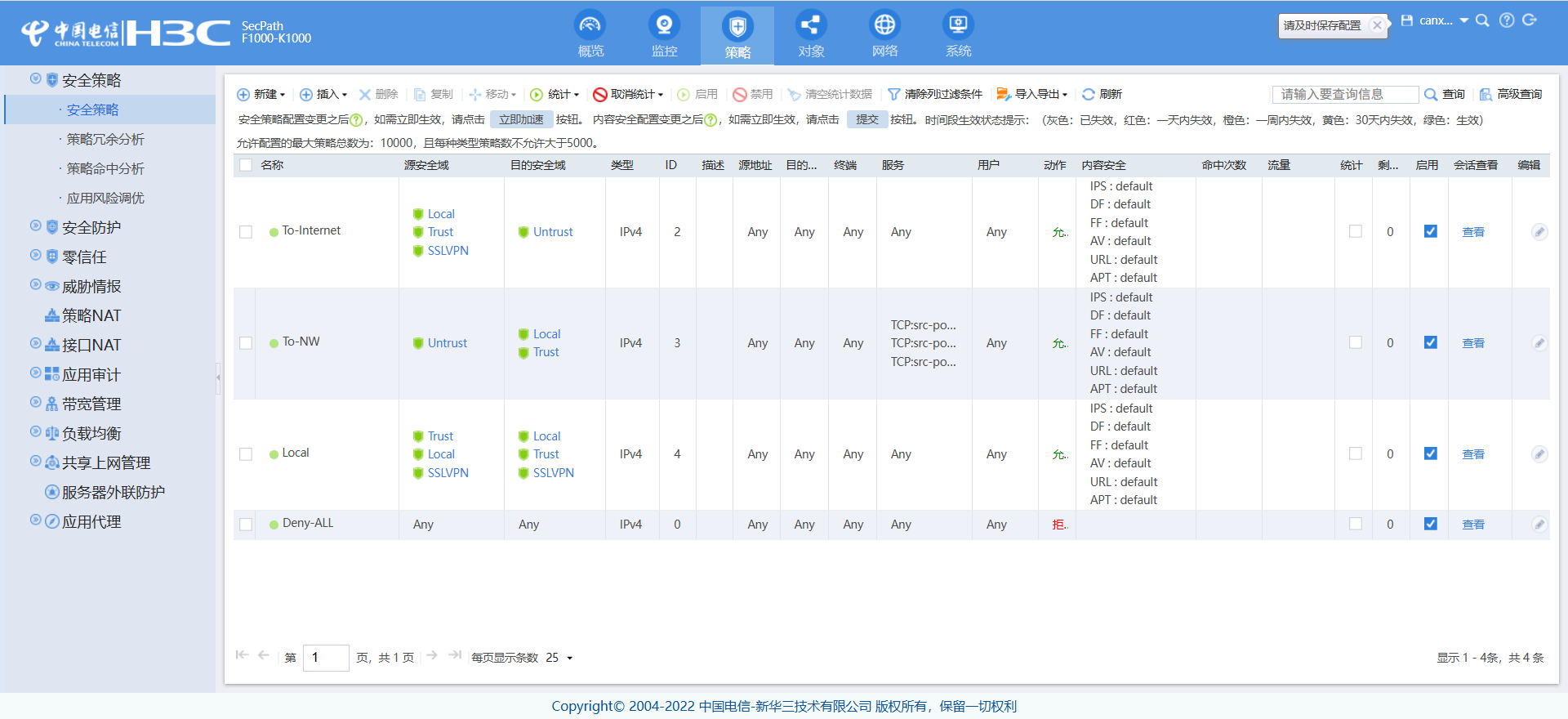The width and height of the screenshot is (1568, 719).
Task: Click the 请输入要查询信息 search input field
Action: (1345, 95)
